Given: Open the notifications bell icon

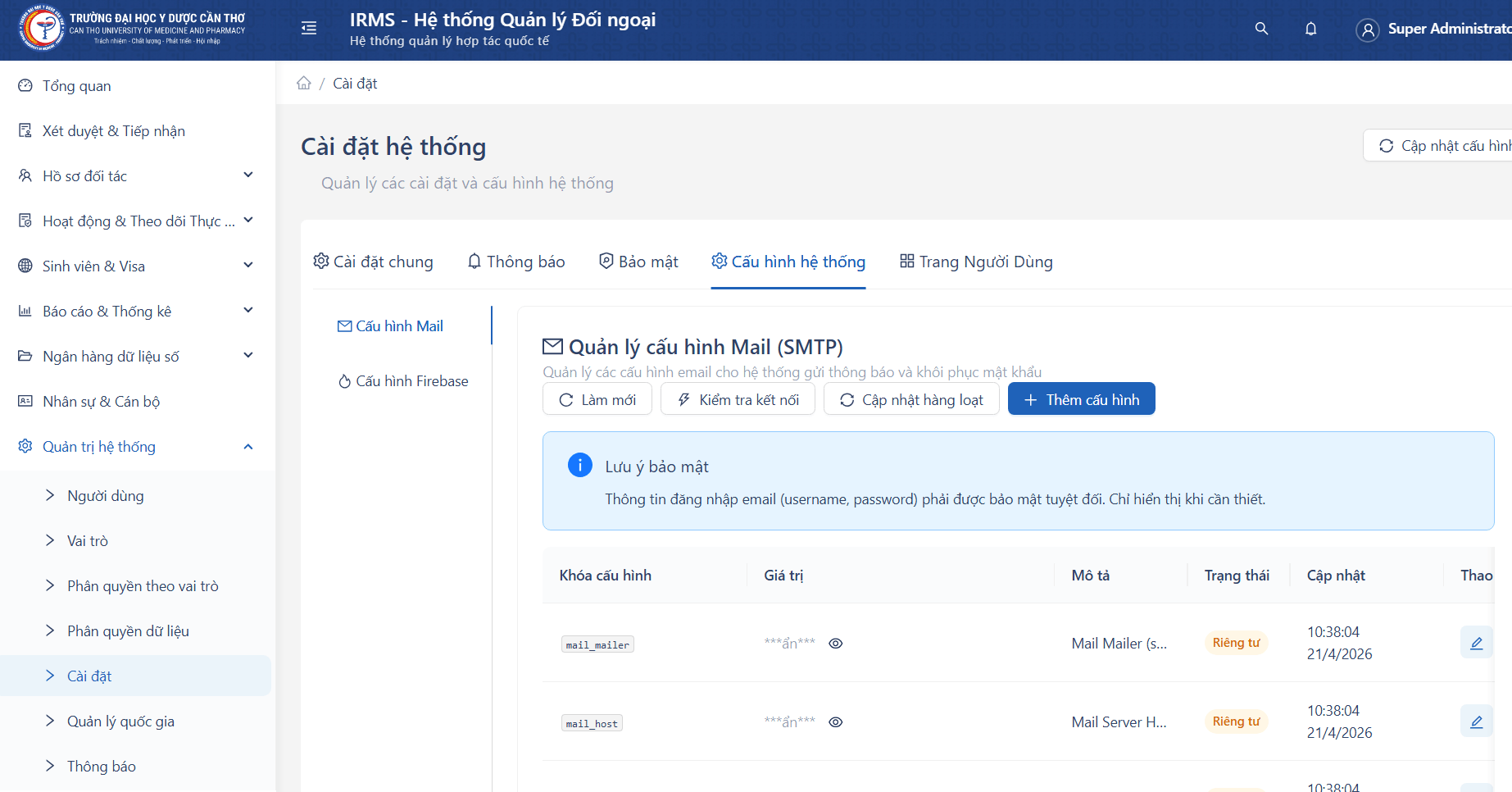Looking at the screenshot, I should pos(1310,29).
